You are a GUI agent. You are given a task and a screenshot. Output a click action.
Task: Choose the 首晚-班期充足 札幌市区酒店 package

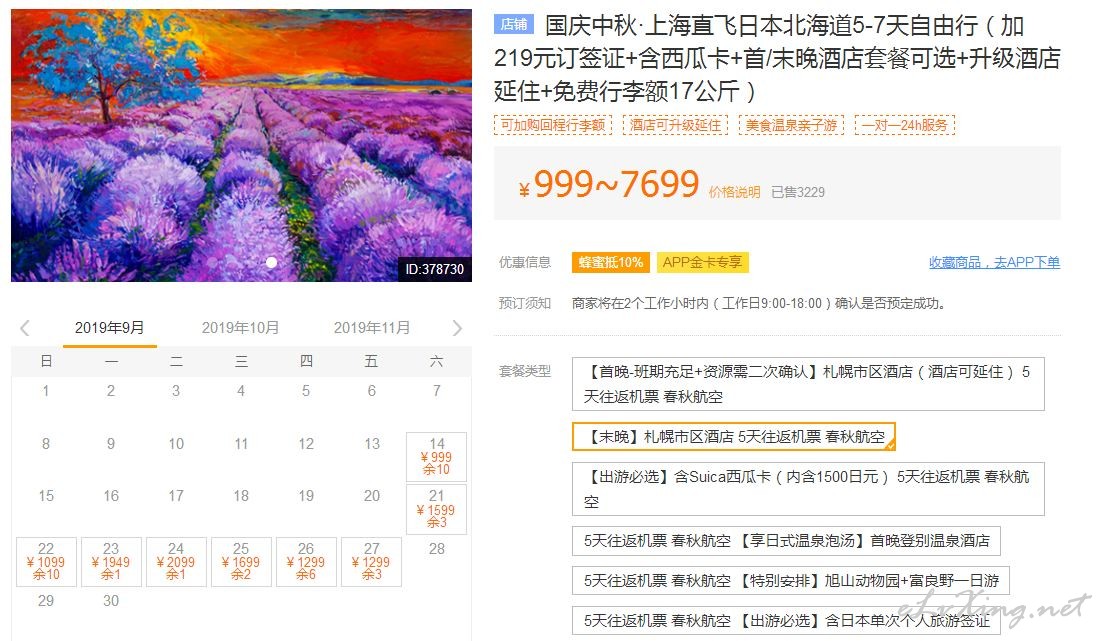pos(808,384)
